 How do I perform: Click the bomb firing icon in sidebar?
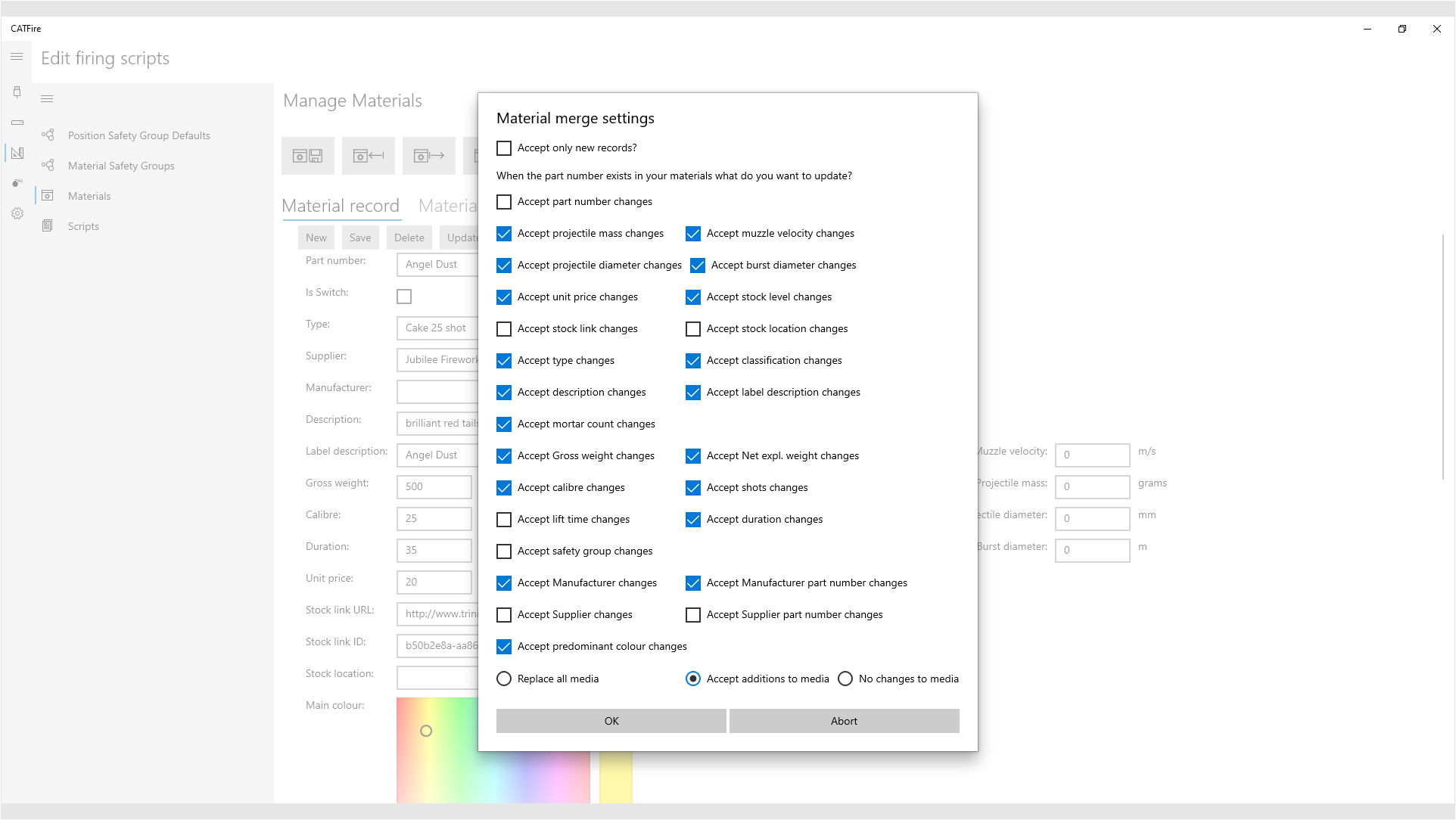point(17,183)
